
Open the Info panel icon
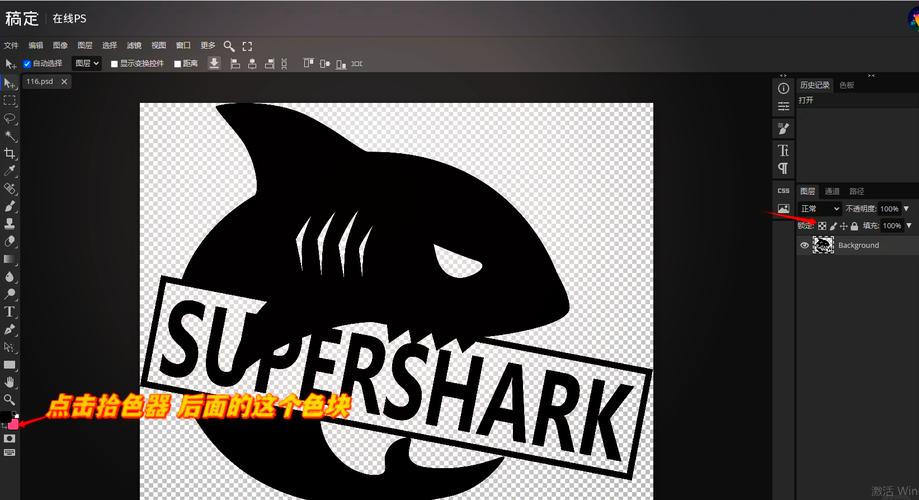(x=784, y=89)
